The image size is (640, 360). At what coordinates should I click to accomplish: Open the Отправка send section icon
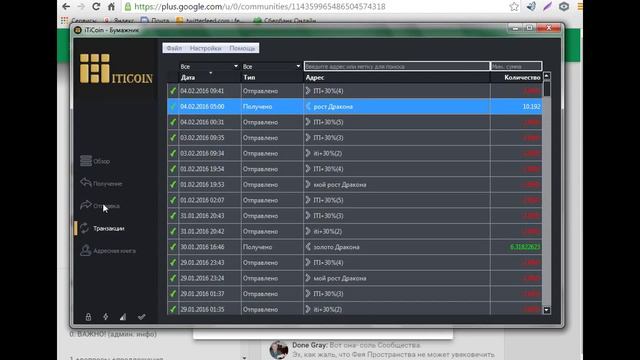coord(86,205)
